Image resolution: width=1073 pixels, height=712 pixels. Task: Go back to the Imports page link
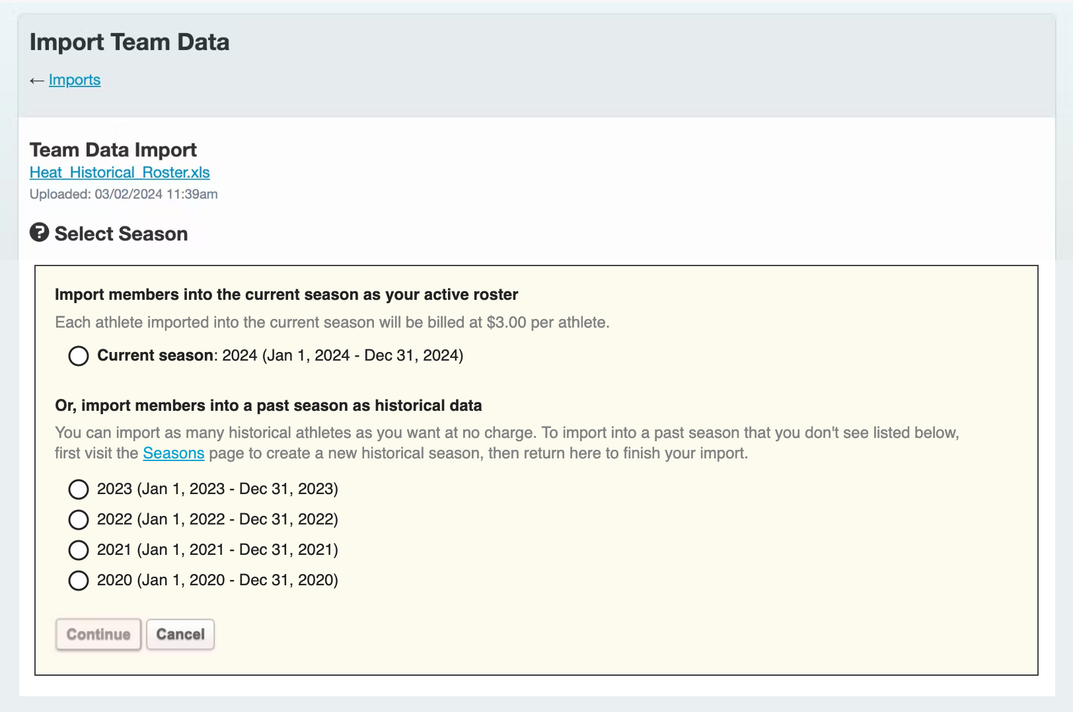[75, 80]
